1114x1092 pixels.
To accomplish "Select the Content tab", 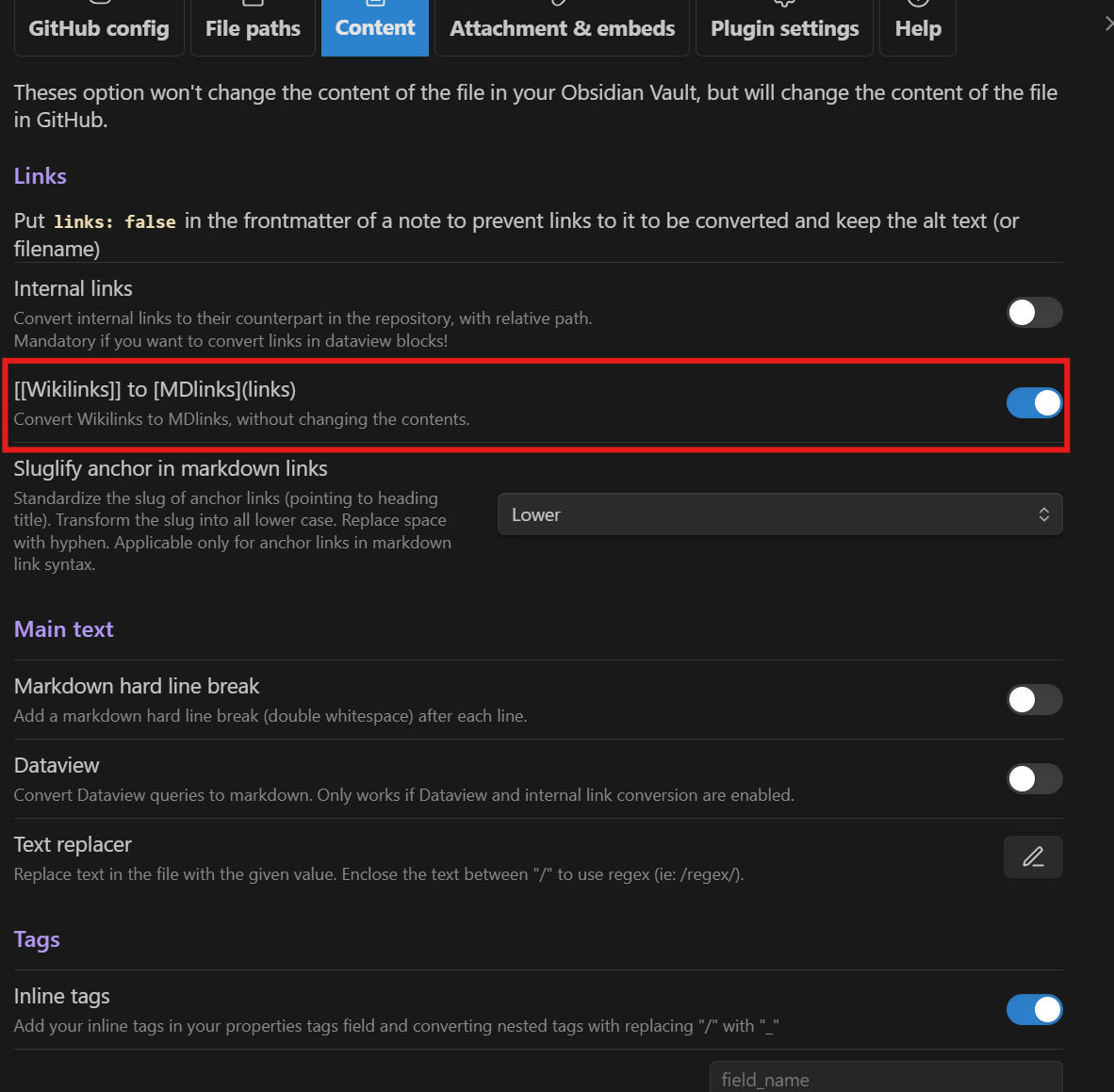I will tap(374, 27).
